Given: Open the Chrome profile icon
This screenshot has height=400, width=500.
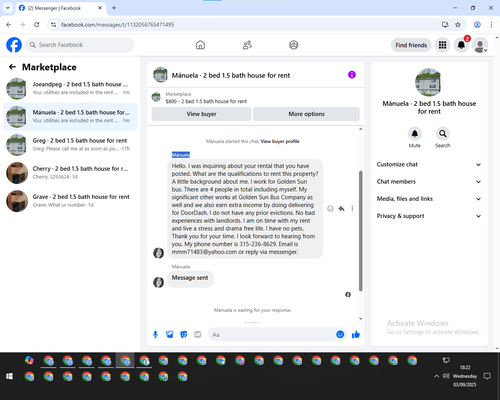Looking at the screenshot, I should (477, 25).
